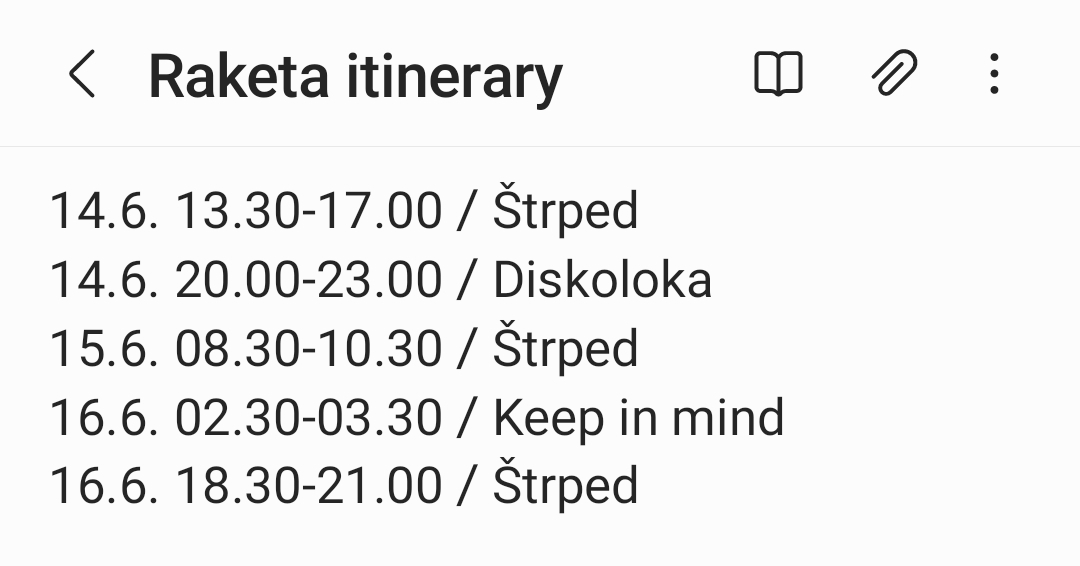Click Štrped in the 13.30-17.00 line
The height and width of the screenshot is (566, 1080).
click(565, 212)
